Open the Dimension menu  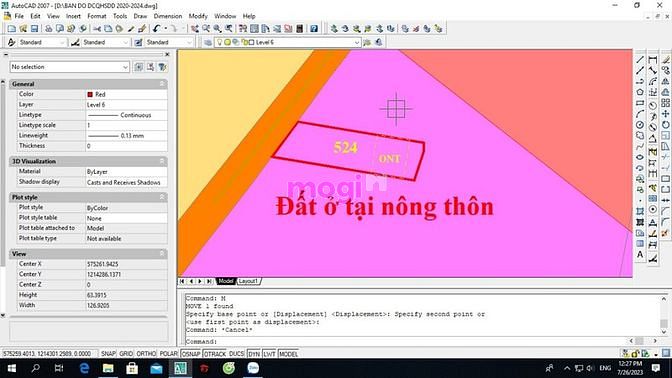(x=168, y=16)
